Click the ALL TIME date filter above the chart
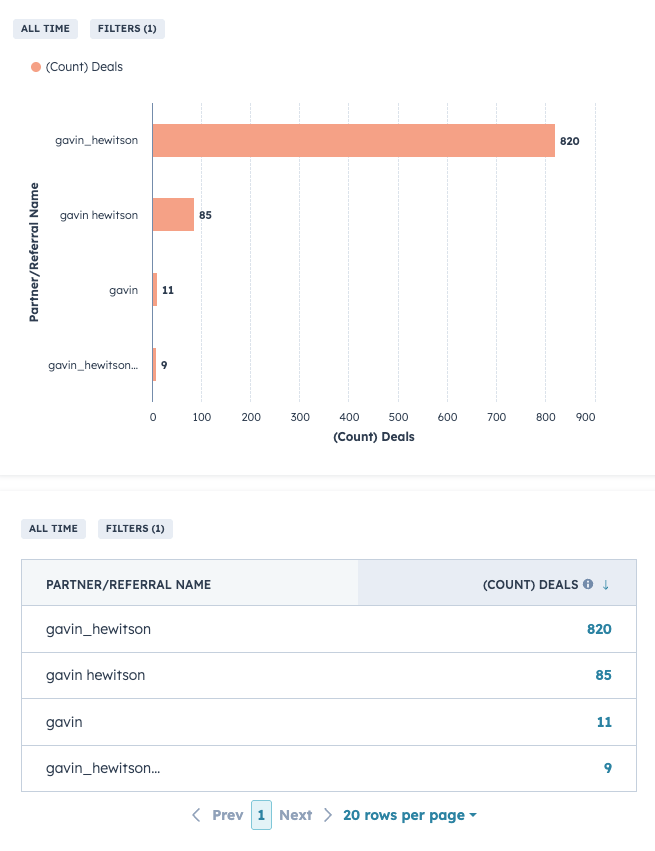Viewport: 655px width, 851px height. pyautogui.click(x=45, y=28)
